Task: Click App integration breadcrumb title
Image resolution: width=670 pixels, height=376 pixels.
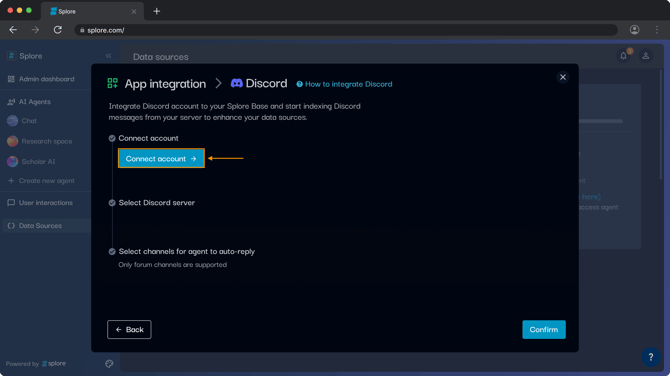Action: tap(165, 84)
